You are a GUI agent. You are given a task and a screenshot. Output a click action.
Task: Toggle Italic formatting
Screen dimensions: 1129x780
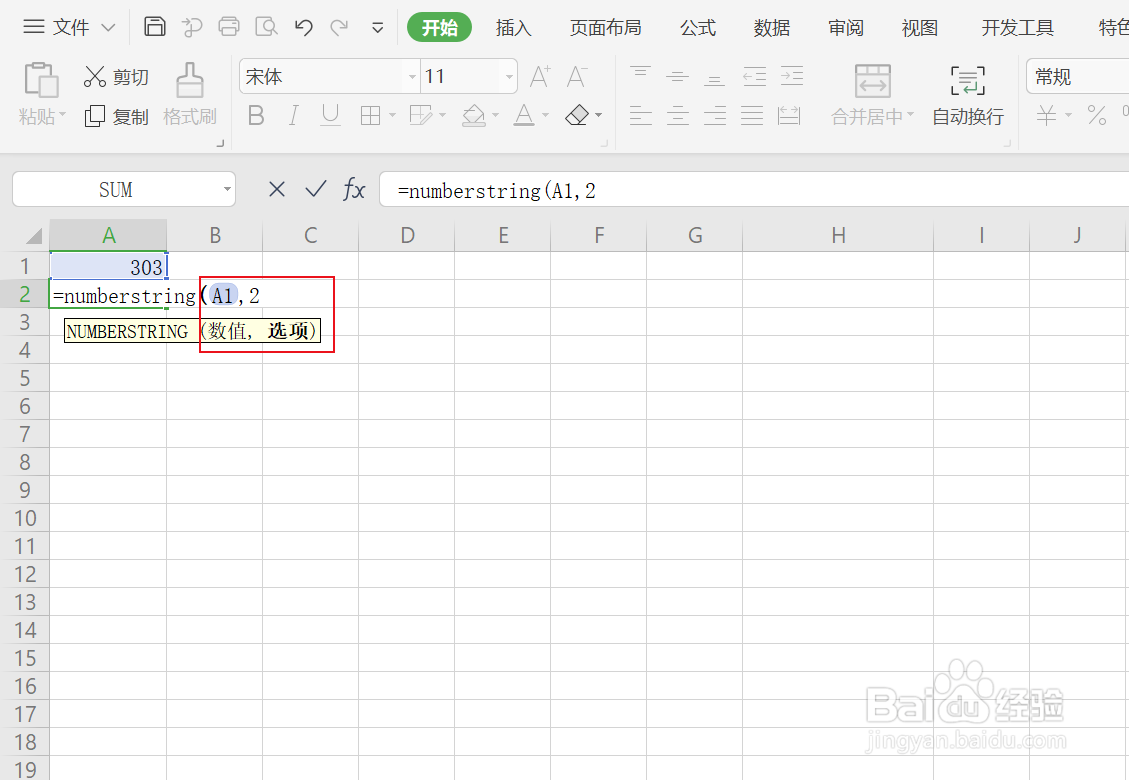click(x=292, y=115)
